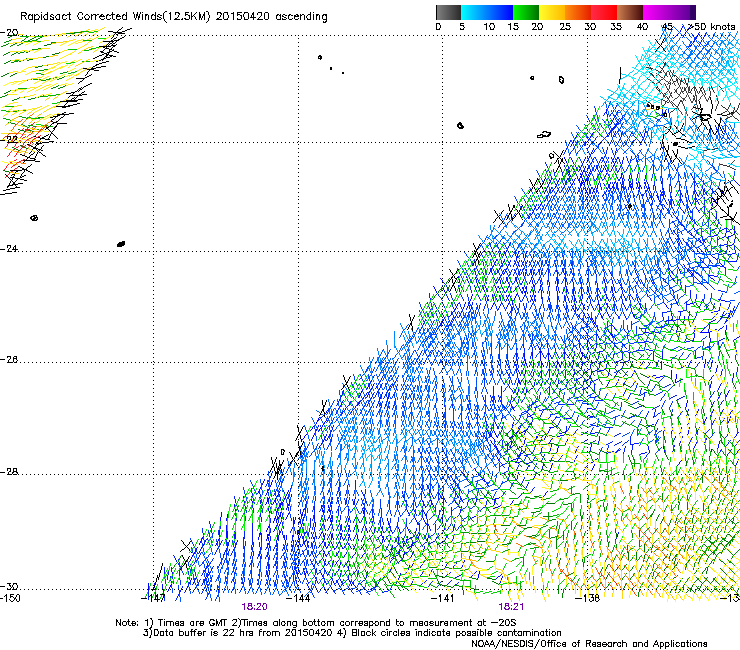Click the 18:20 time label at bottom
The image size is (740, 650).
254,607
